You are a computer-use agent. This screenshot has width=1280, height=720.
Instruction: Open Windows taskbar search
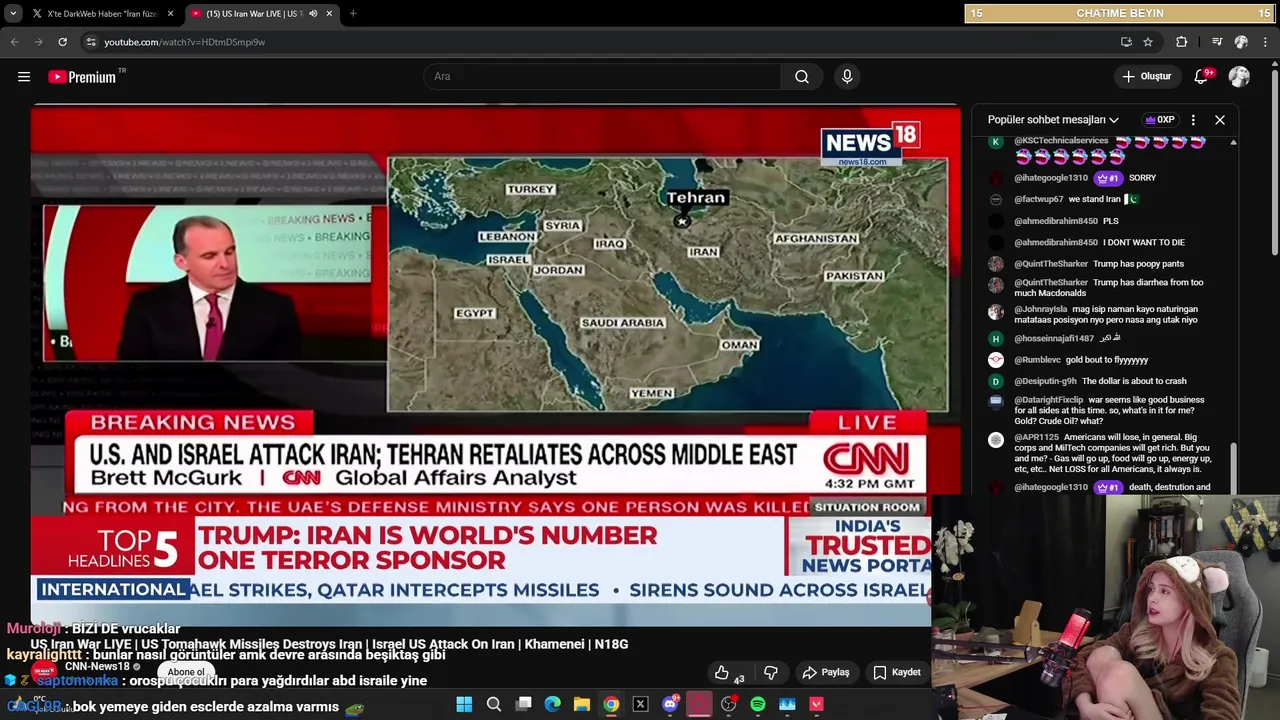[494, 705]
